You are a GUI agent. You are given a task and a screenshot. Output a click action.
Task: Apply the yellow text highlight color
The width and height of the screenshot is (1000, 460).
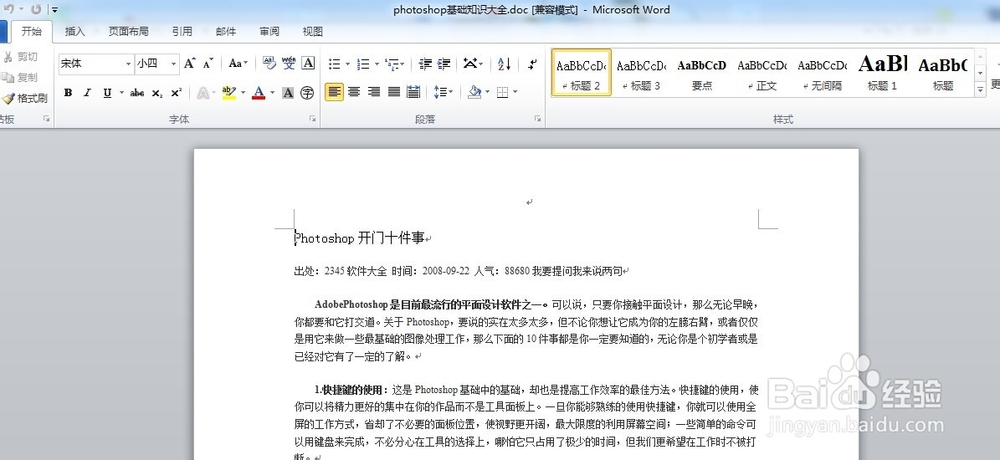[229, 93]
